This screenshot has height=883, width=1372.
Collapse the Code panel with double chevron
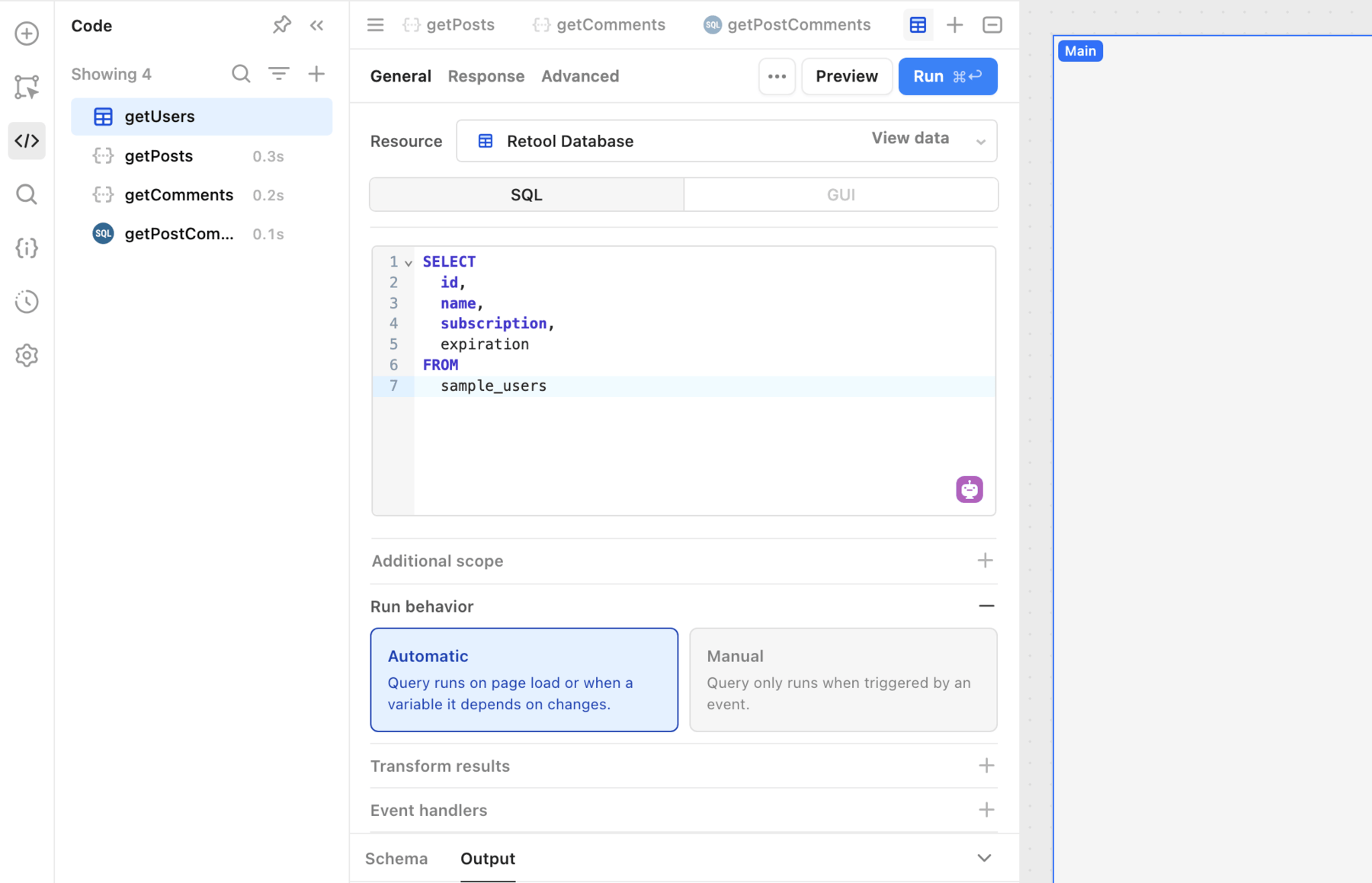317,25
